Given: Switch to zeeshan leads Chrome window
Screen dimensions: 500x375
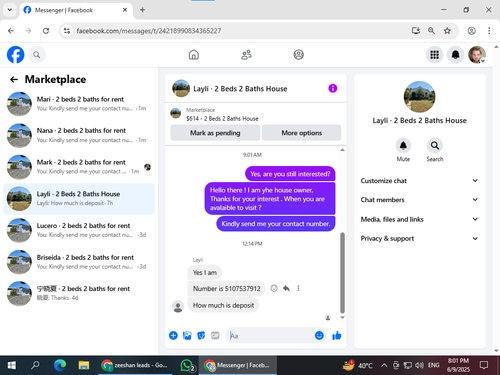Looking at the screenshot, I should (x=135, y=365).
